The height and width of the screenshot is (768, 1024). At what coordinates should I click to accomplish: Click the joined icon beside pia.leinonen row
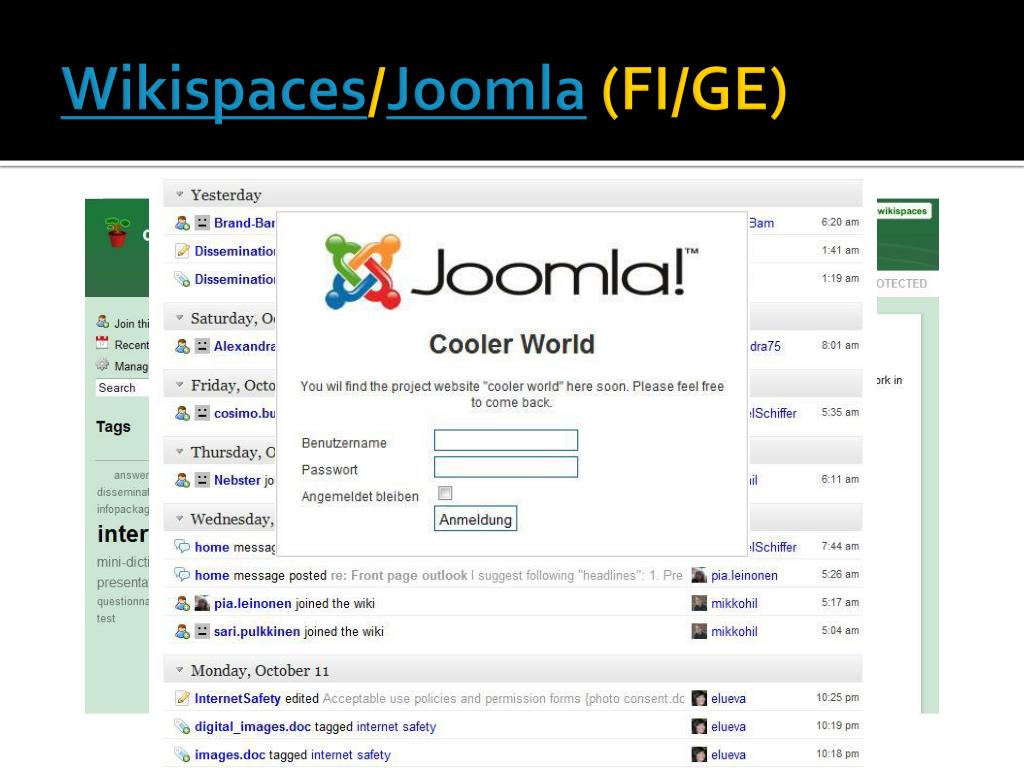point(182,603)
